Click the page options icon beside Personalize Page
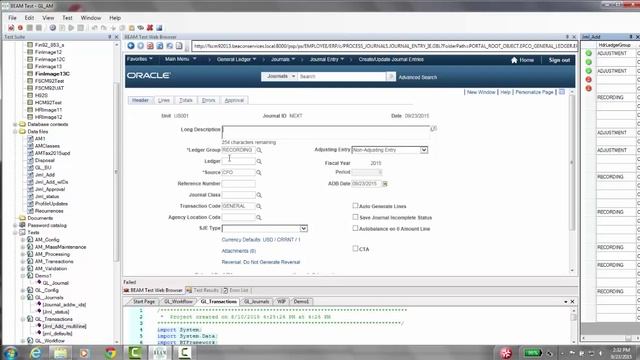The height and width of the screenshot is (360, 640). coord(562,92)
